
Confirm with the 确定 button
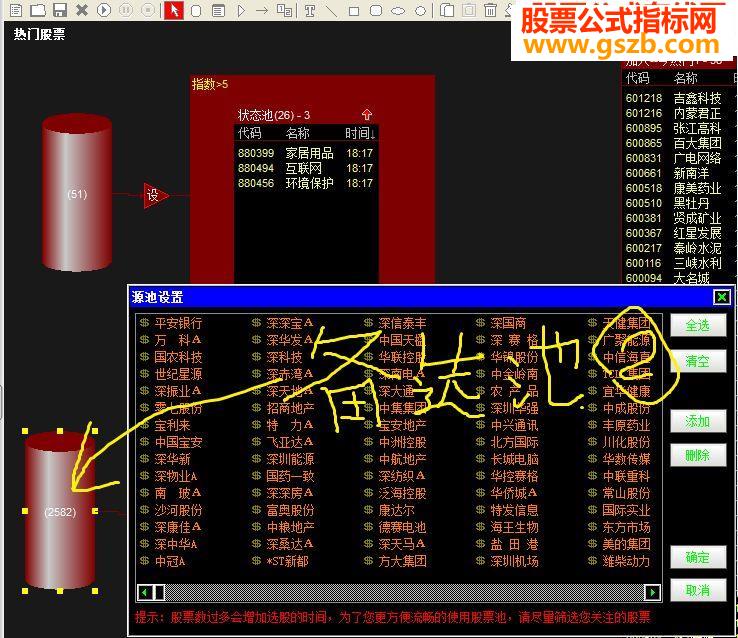point(698,557)
